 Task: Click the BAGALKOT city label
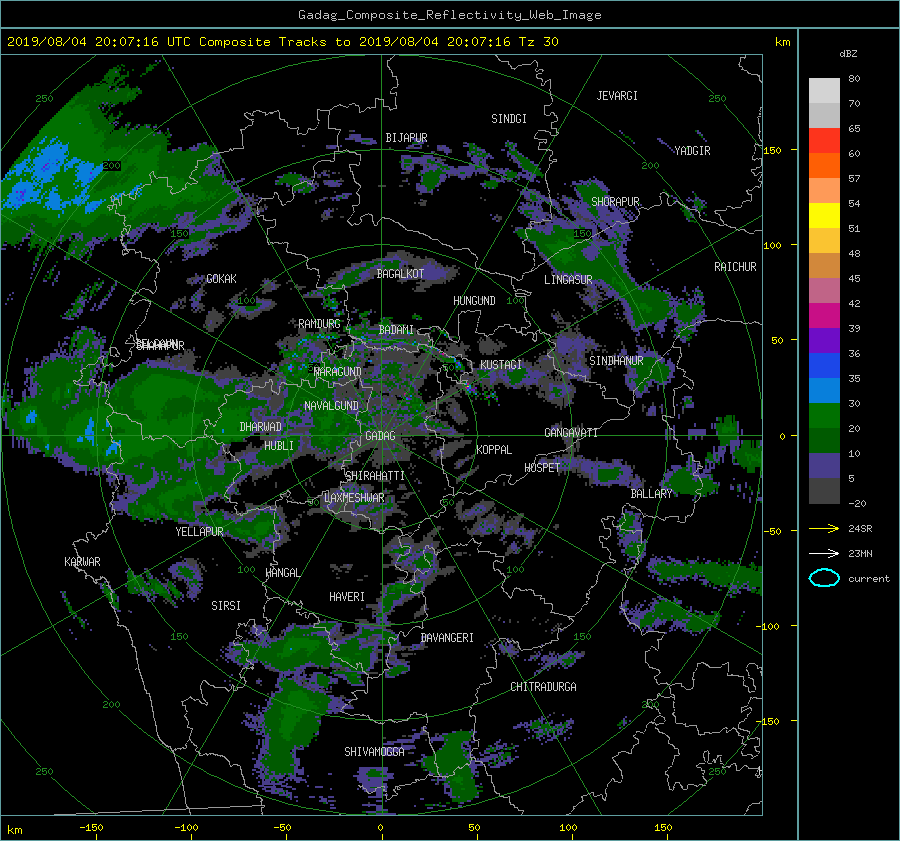(400, 274)
